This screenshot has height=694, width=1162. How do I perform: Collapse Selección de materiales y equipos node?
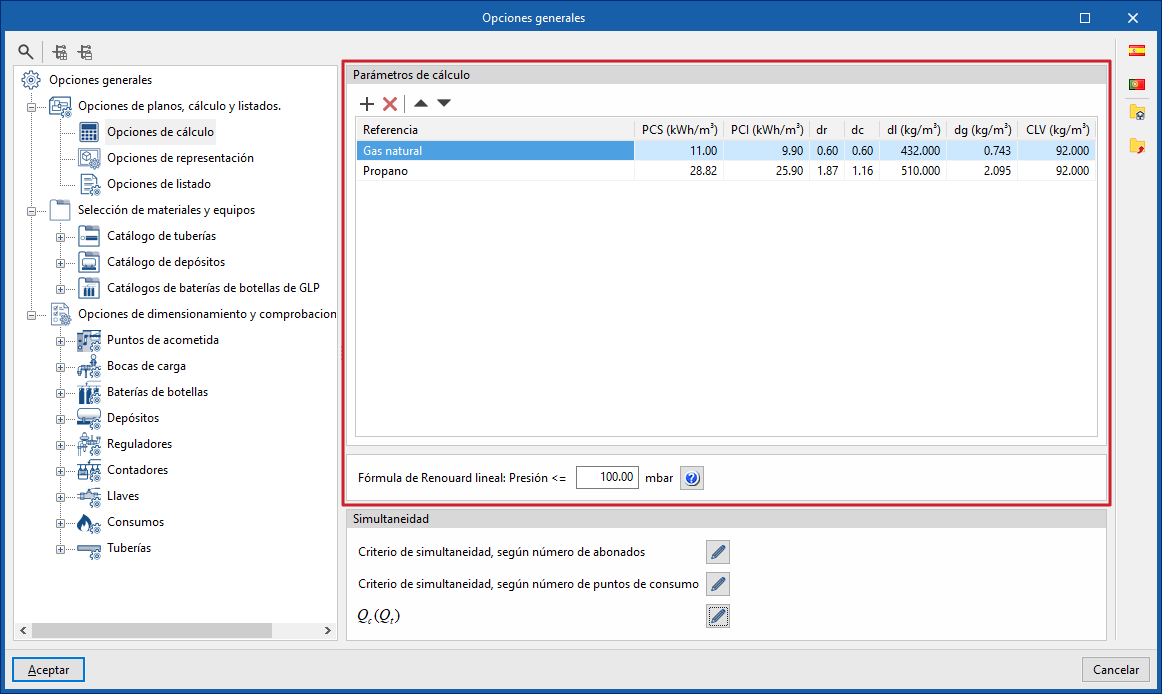(x=31, y=211)
